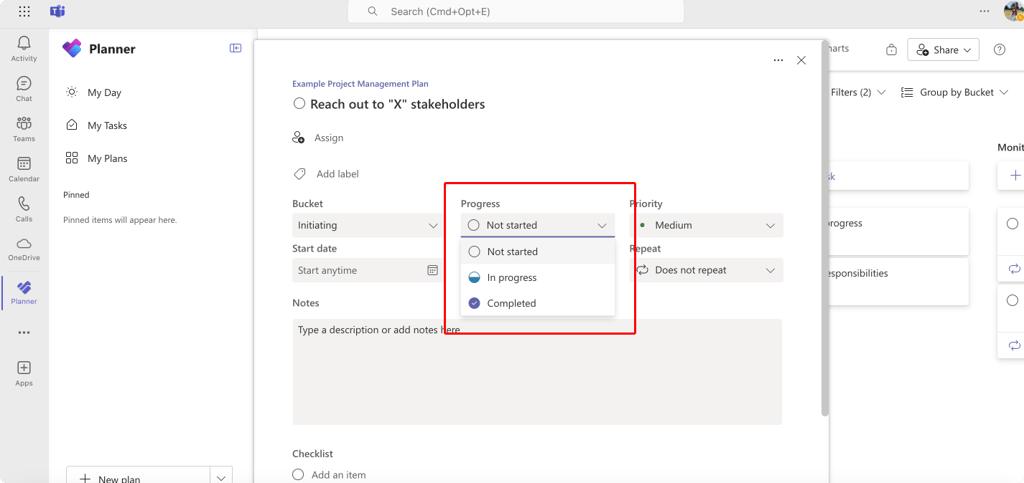Open OneDrive cloud icon

pyautogui.click(x=24, y=243)
